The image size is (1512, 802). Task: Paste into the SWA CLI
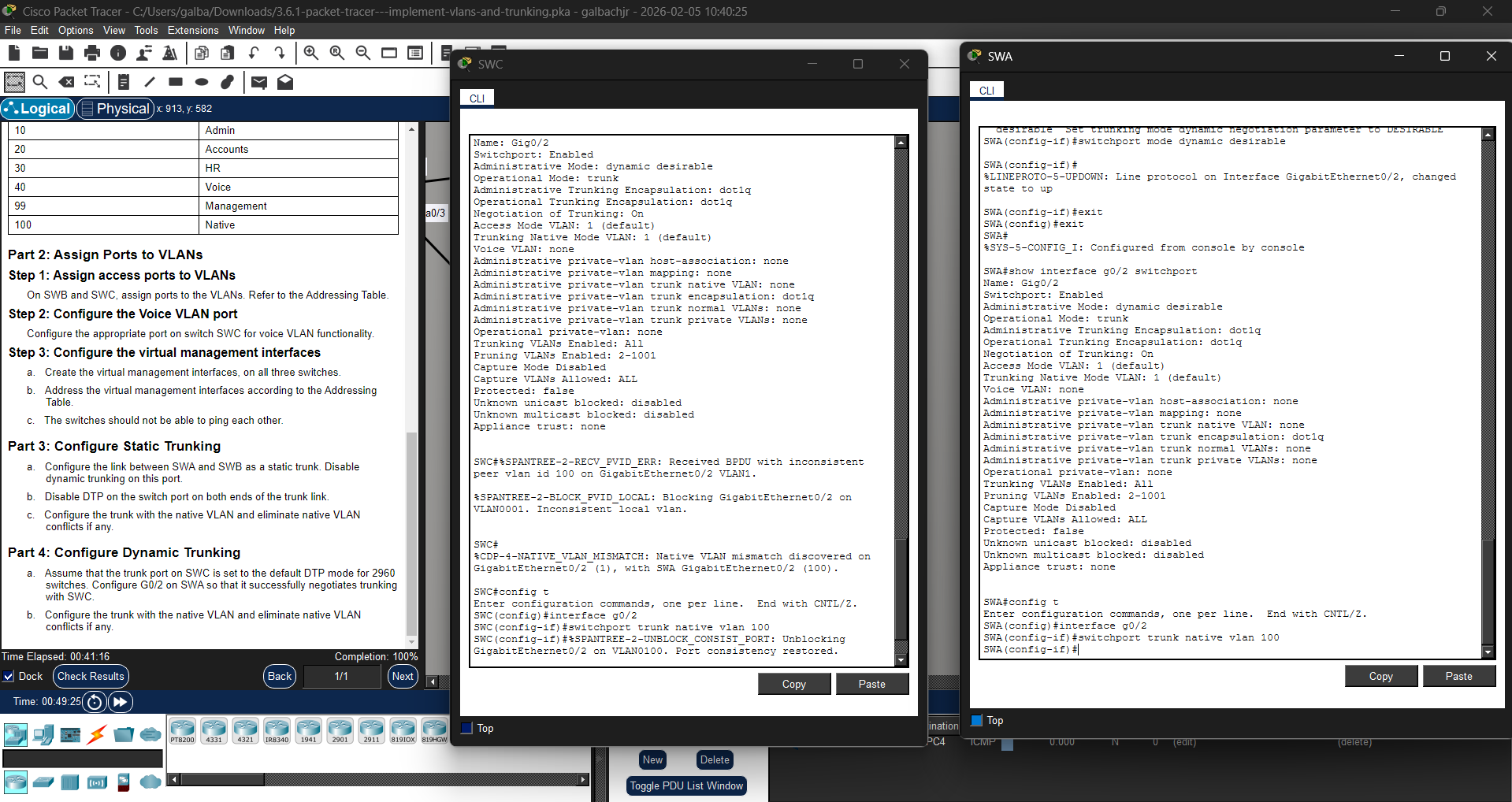[1459, 676]
